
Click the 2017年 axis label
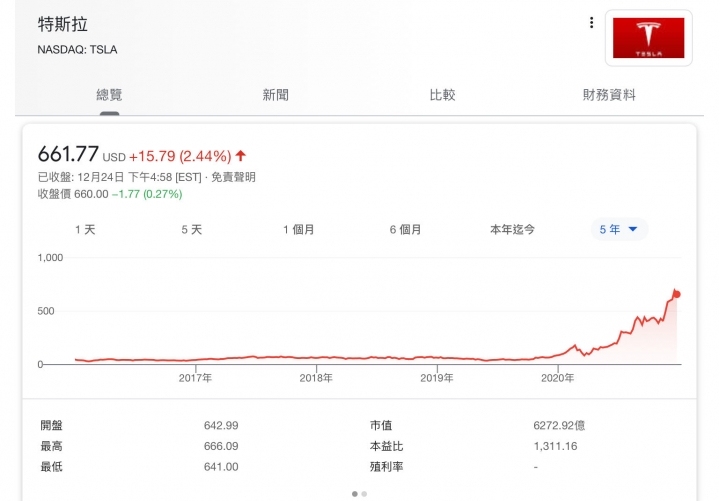[195, 378]
